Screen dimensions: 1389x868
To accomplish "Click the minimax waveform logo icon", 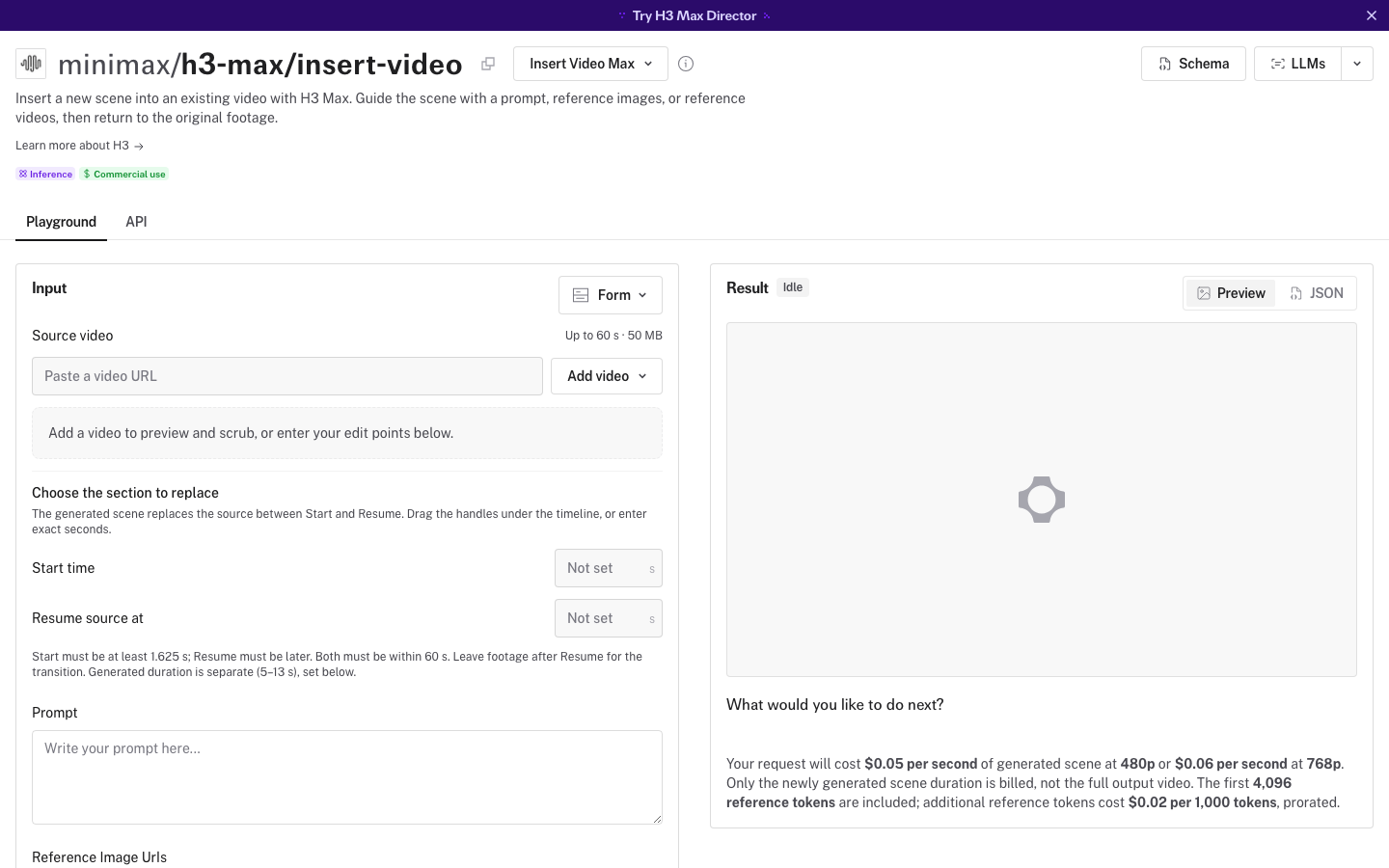I will click(x=31, y=64).
